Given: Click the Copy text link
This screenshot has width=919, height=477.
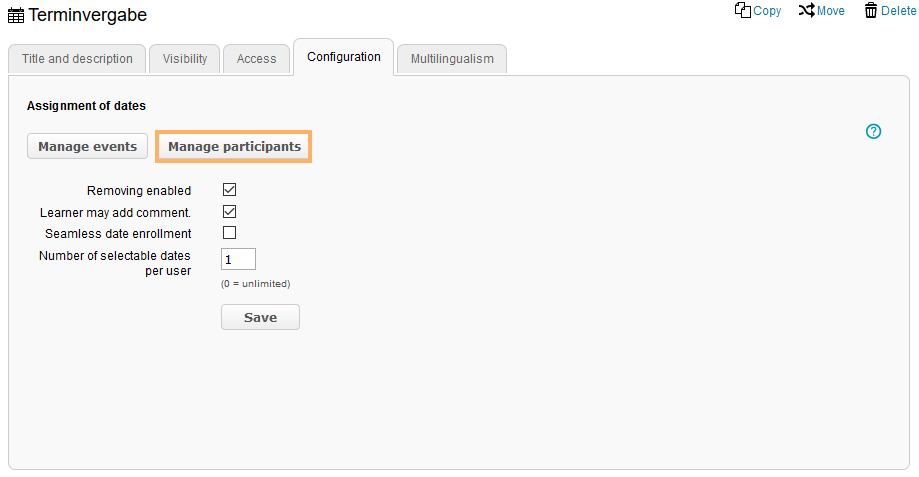Looking at the screenshot, I should click(767, 11).
